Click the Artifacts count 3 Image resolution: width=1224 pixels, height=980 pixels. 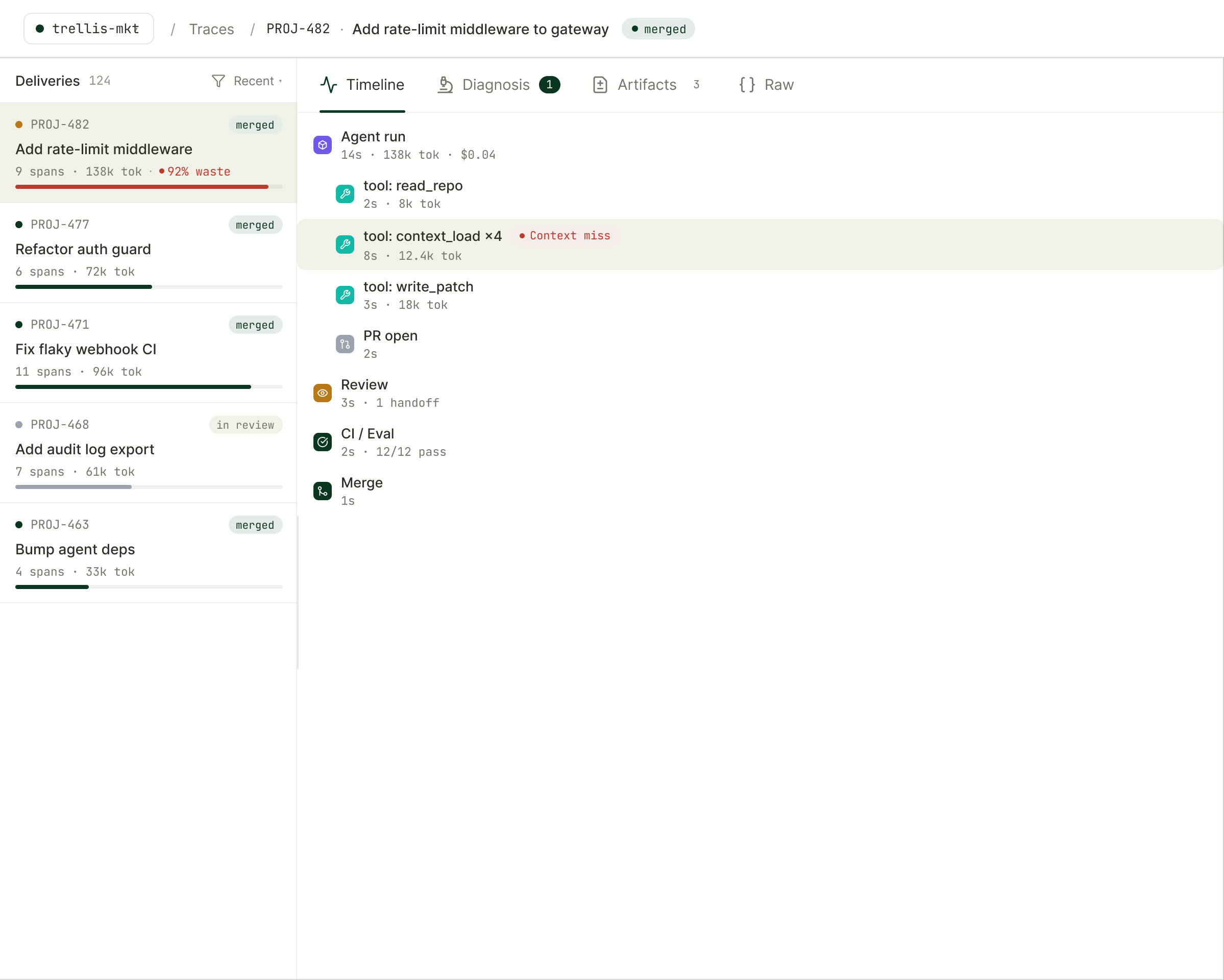pyautogui.click(x=696, y=85)
